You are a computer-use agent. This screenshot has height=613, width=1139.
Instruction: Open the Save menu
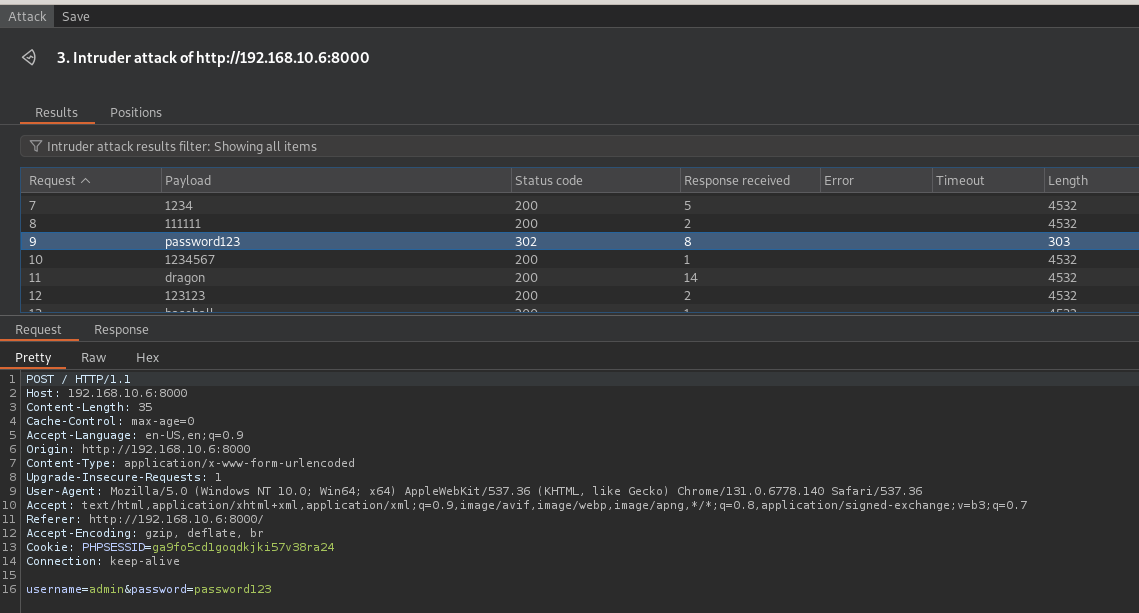click(x=76, y=16)
